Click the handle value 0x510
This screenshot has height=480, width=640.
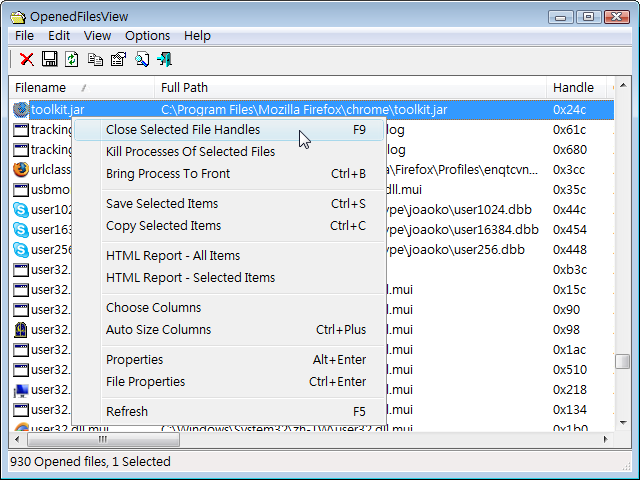click(x=570, y=369)
